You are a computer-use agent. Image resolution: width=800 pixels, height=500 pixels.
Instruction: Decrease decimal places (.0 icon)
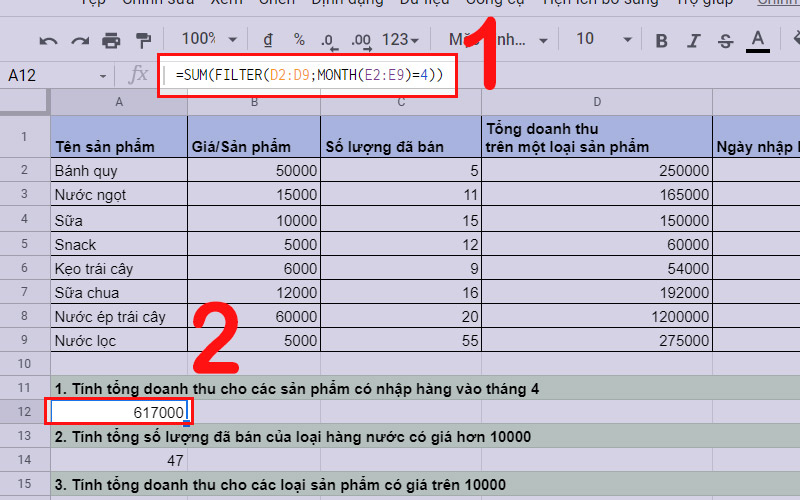click(x=327, y=40)
